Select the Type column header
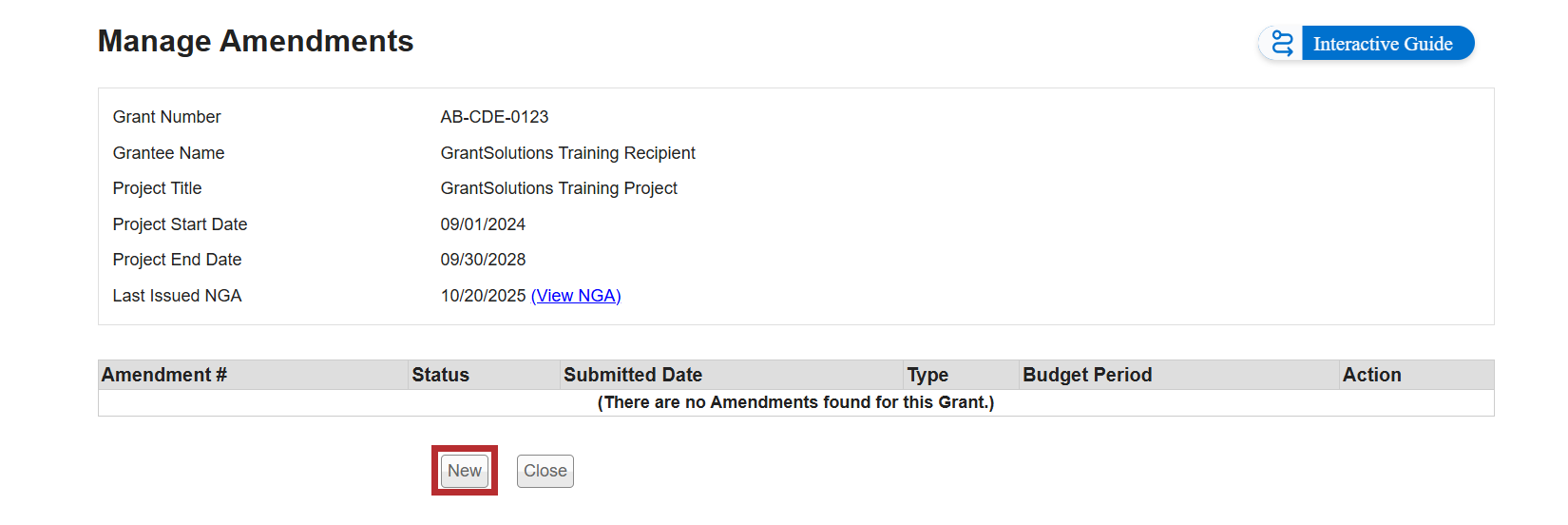 [927, 375]
